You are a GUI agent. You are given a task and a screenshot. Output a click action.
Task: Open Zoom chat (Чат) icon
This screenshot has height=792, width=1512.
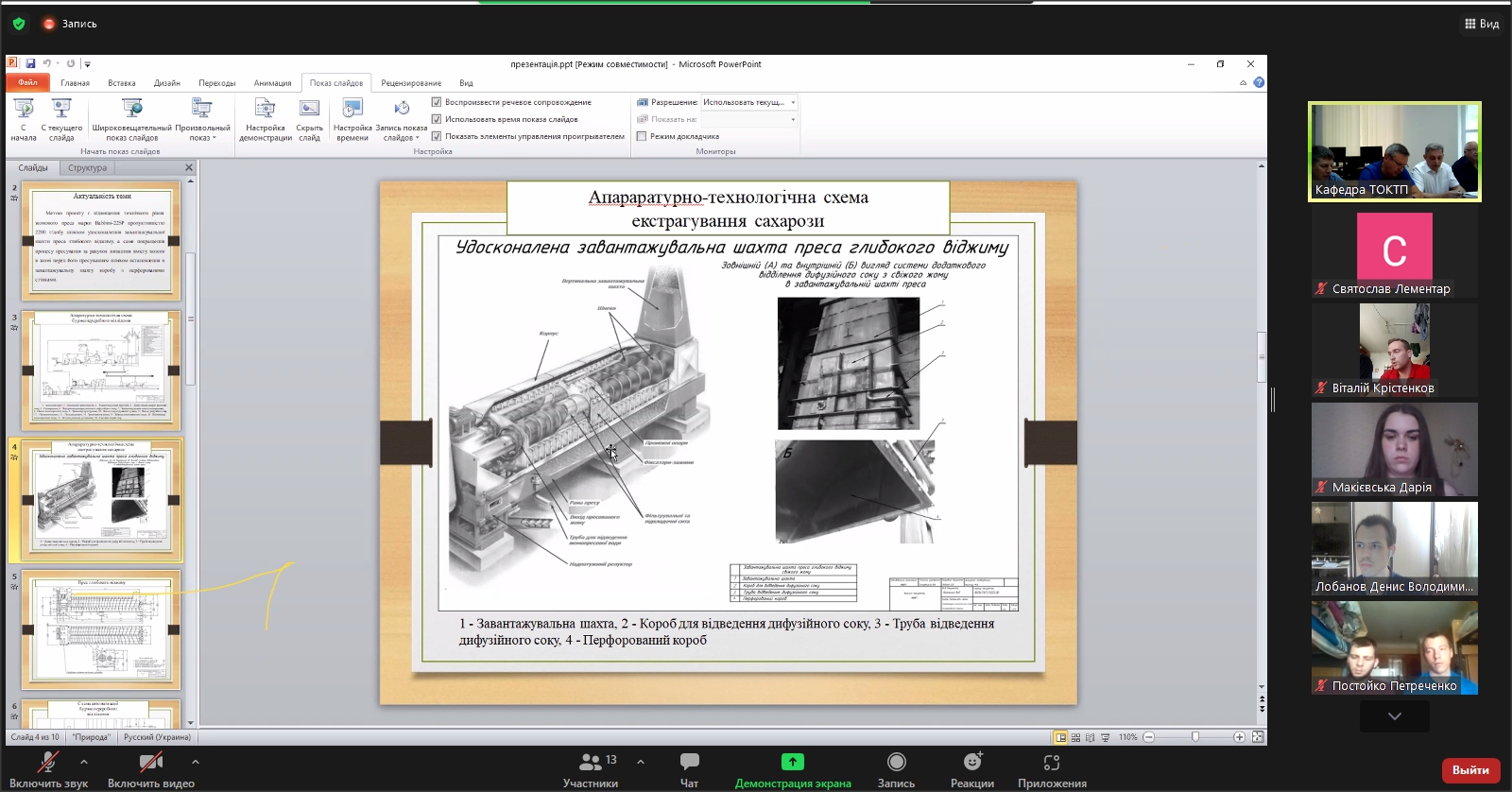(x=689, y=762)
